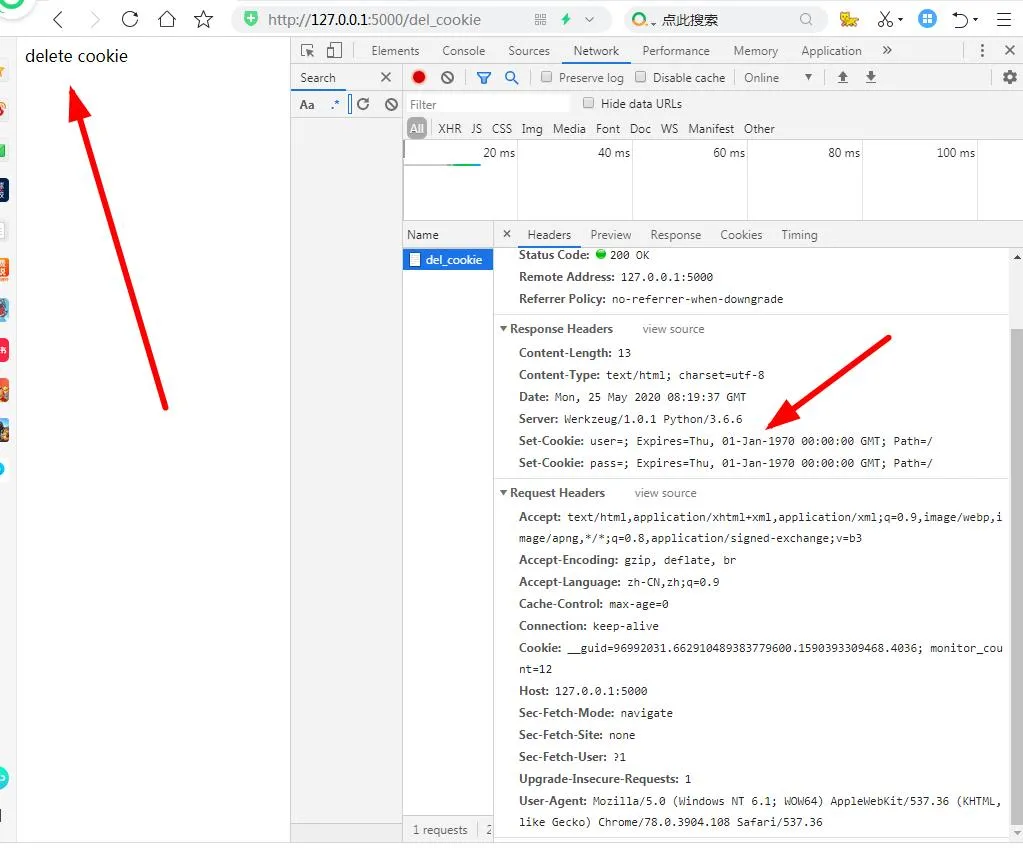Viewport: 1023px width, 848px height.
Task: Click the record network log button
Action: pyautogui.click(x=419, y=77)
